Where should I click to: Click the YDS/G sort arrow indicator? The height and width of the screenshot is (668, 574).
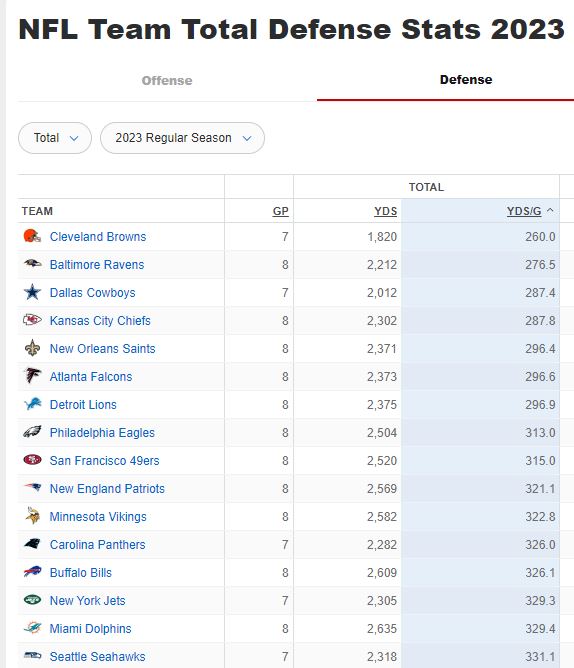tap(550, 210)
